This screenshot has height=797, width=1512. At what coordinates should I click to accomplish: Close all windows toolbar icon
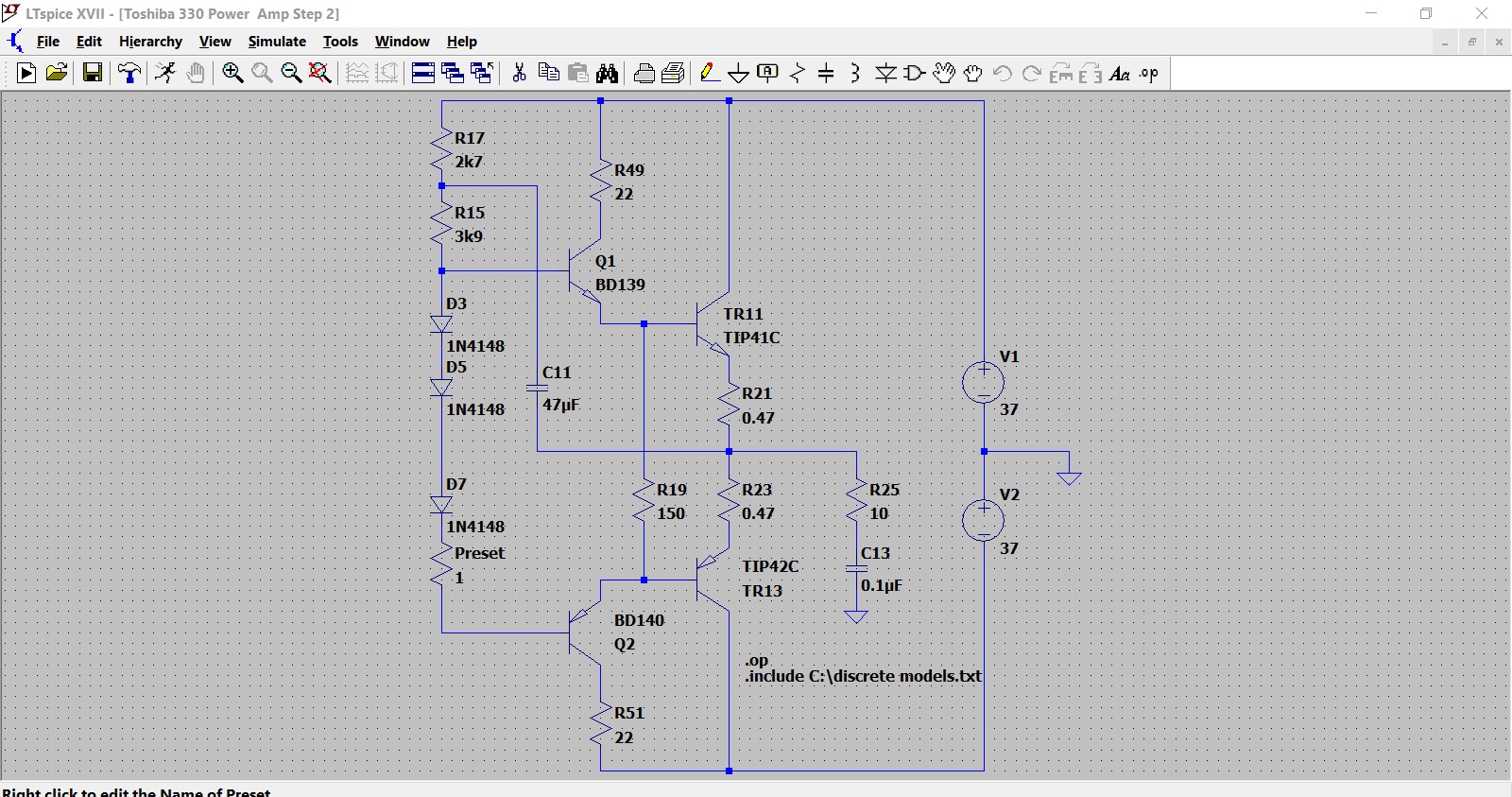[482, 73]
